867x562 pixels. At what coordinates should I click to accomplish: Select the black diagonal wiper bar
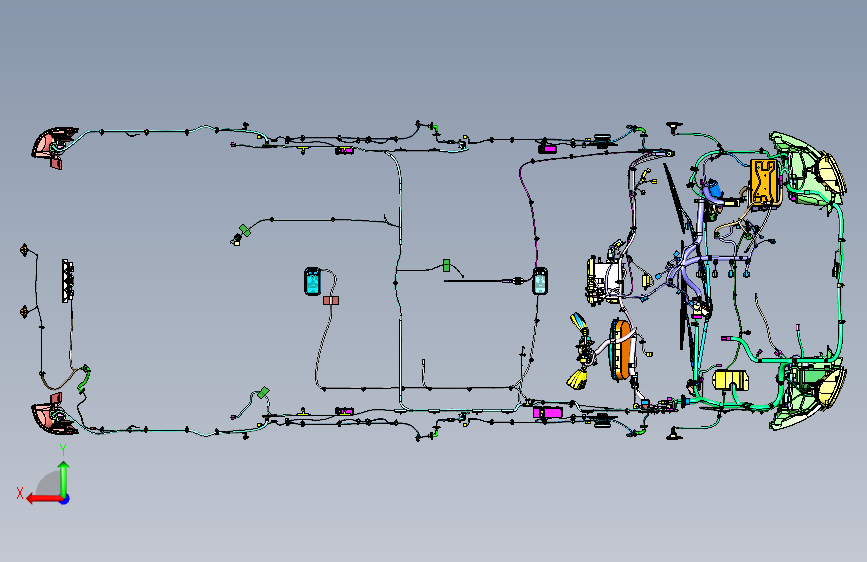[673, 197]
